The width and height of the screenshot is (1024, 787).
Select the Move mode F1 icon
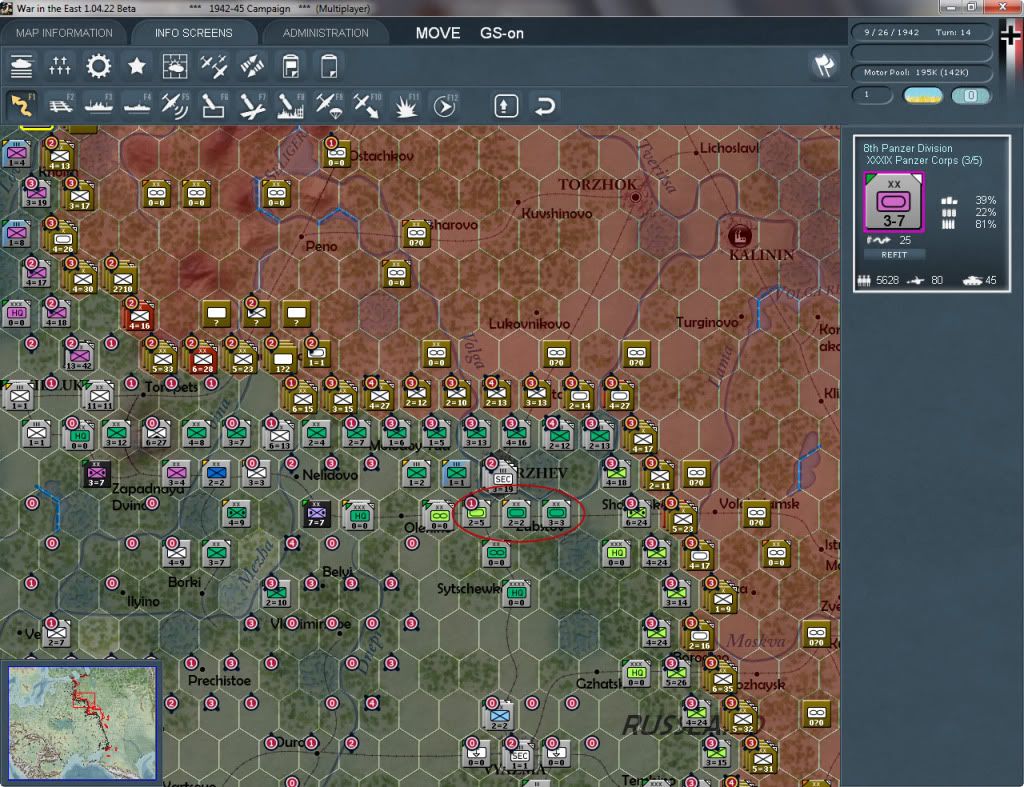(x=22, y=105)
